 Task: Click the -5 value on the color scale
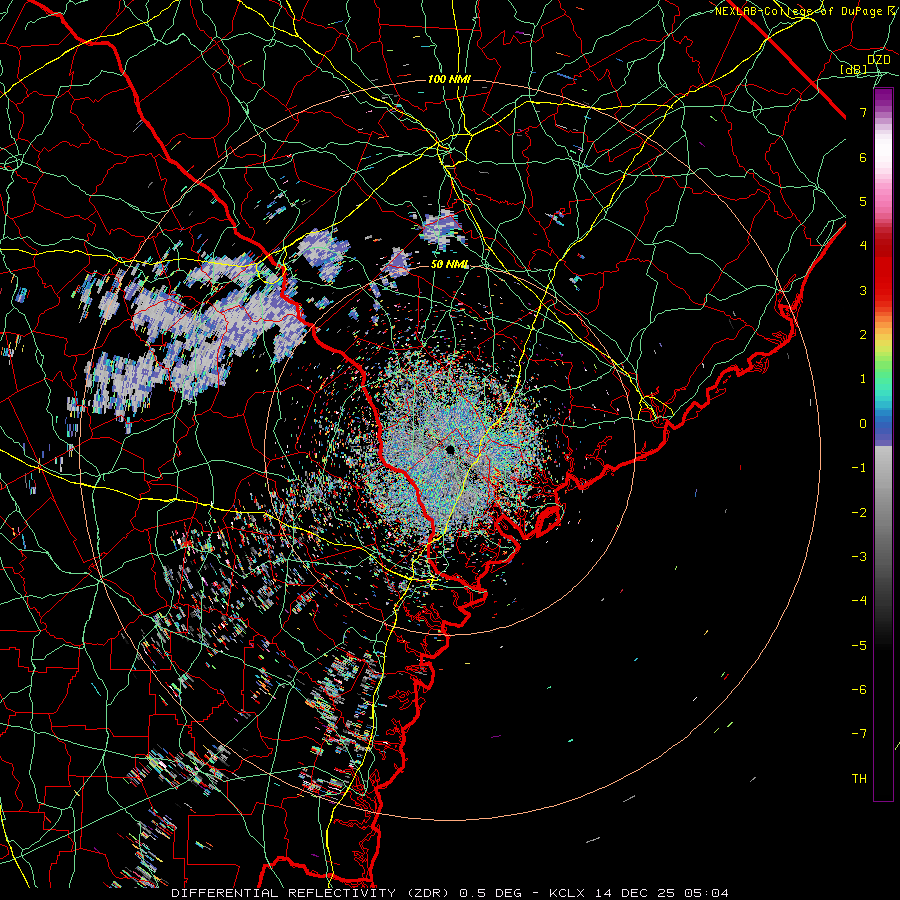point(859,646)
